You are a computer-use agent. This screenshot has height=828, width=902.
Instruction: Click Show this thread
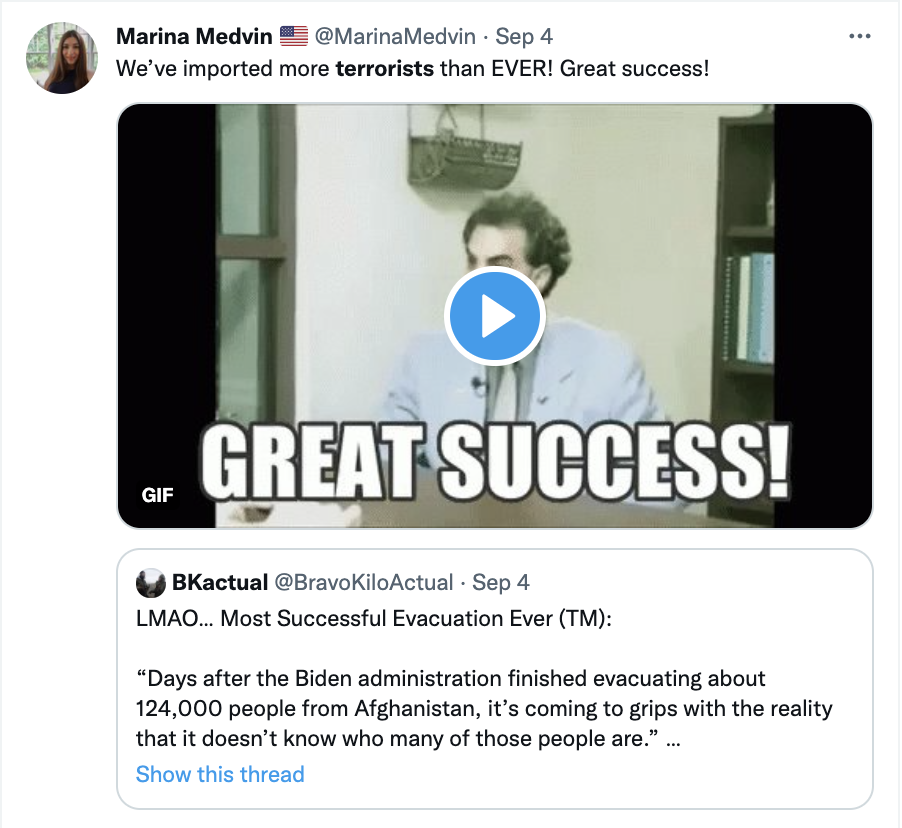tap(220, 774)
